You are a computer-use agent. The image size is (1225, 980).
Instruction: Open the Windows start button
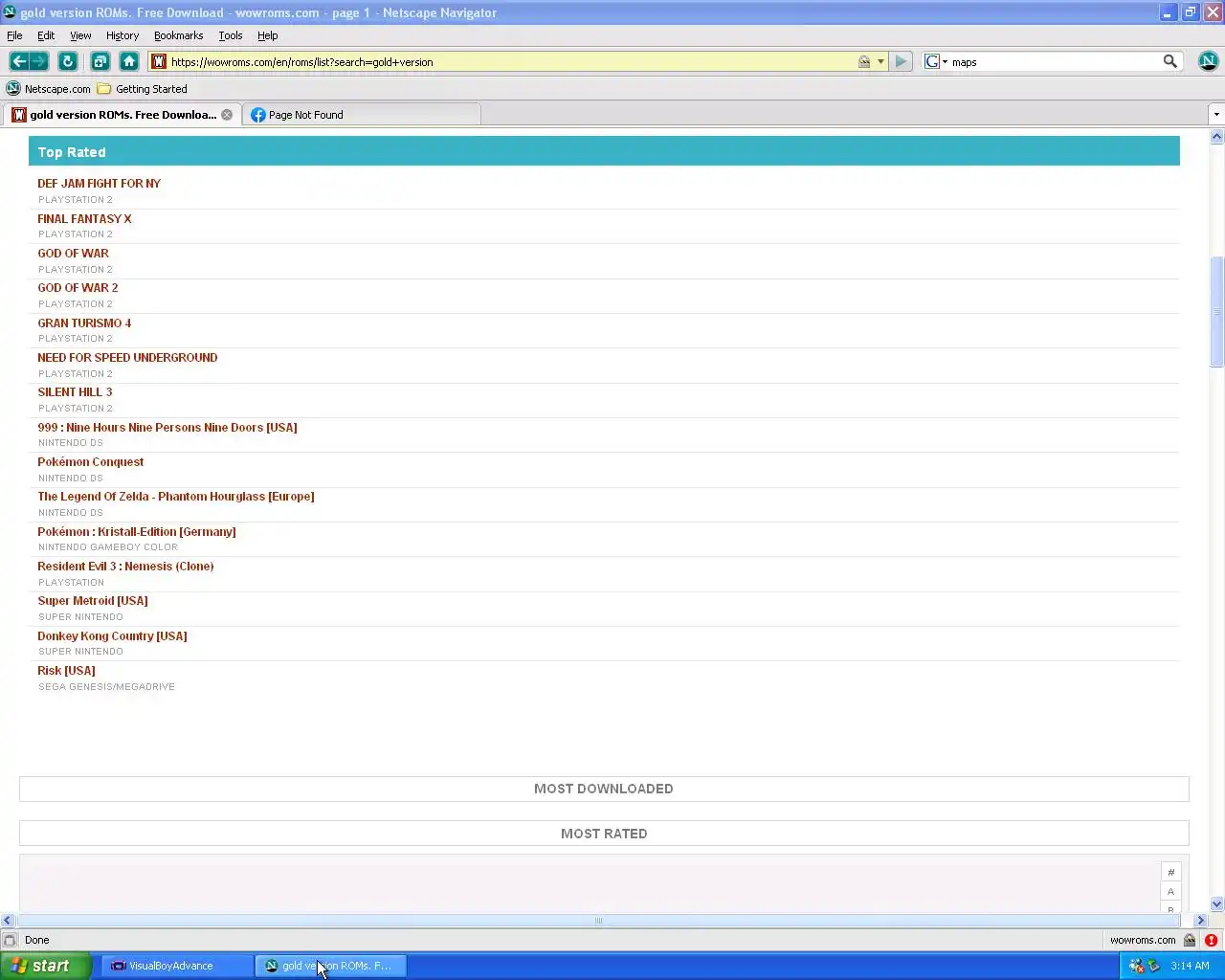[46, 966]
